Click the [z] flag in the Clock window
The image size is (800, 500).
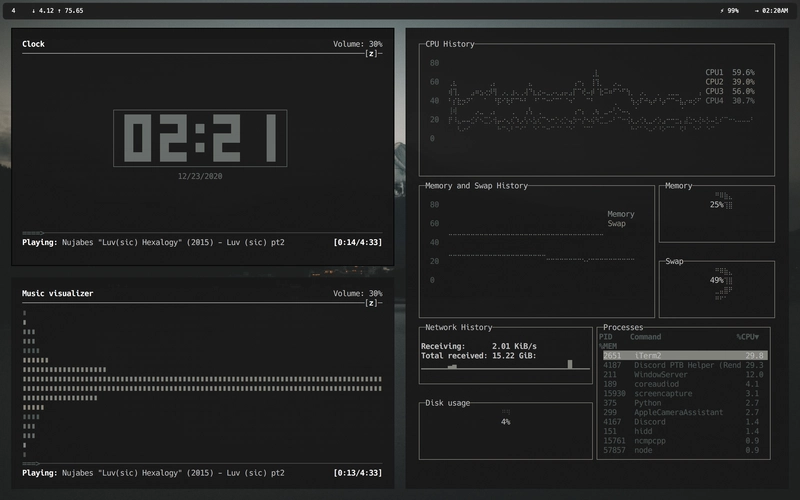(x=371, y=54)
